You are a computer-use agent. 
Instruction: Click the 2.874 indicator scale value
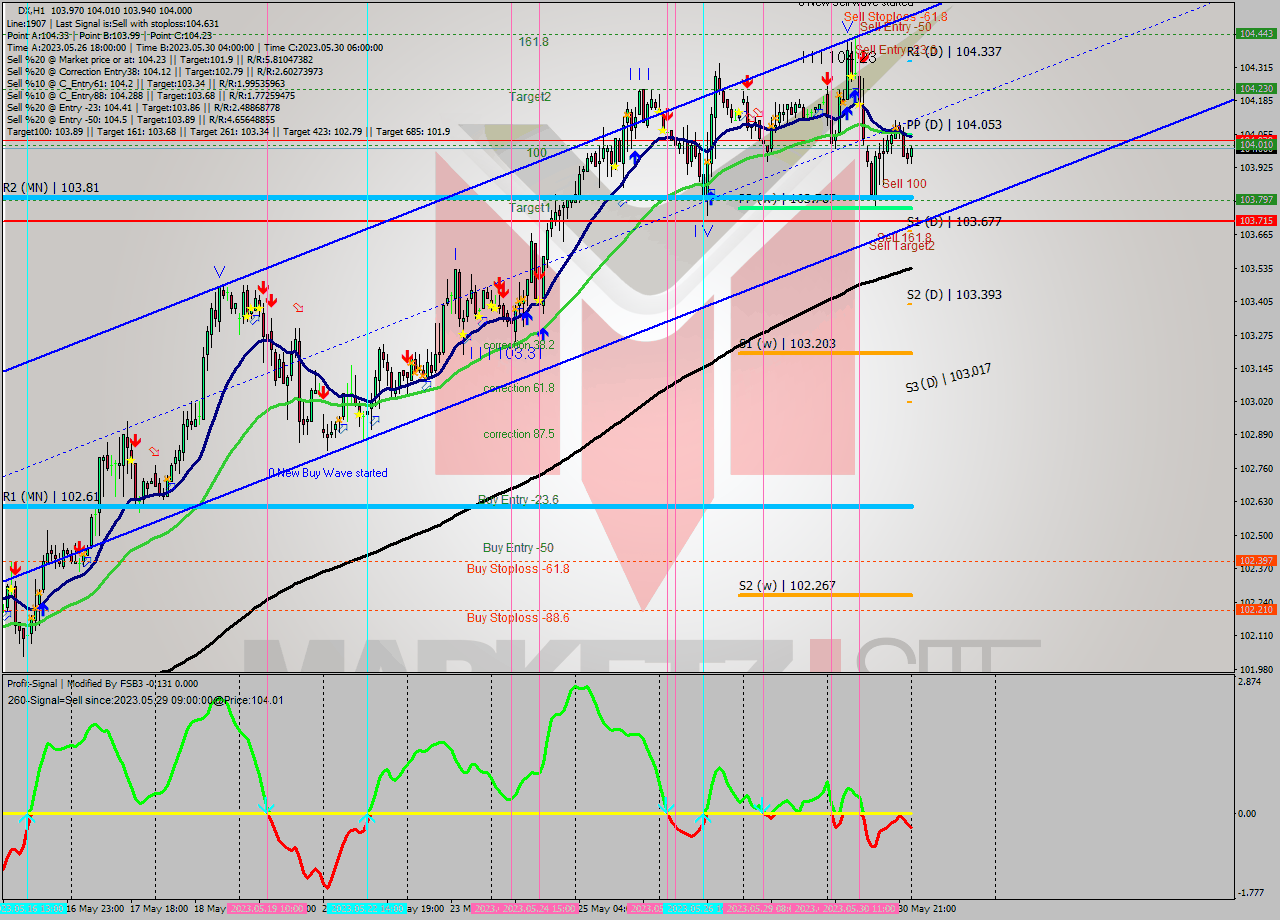(x=1251, y=682)
